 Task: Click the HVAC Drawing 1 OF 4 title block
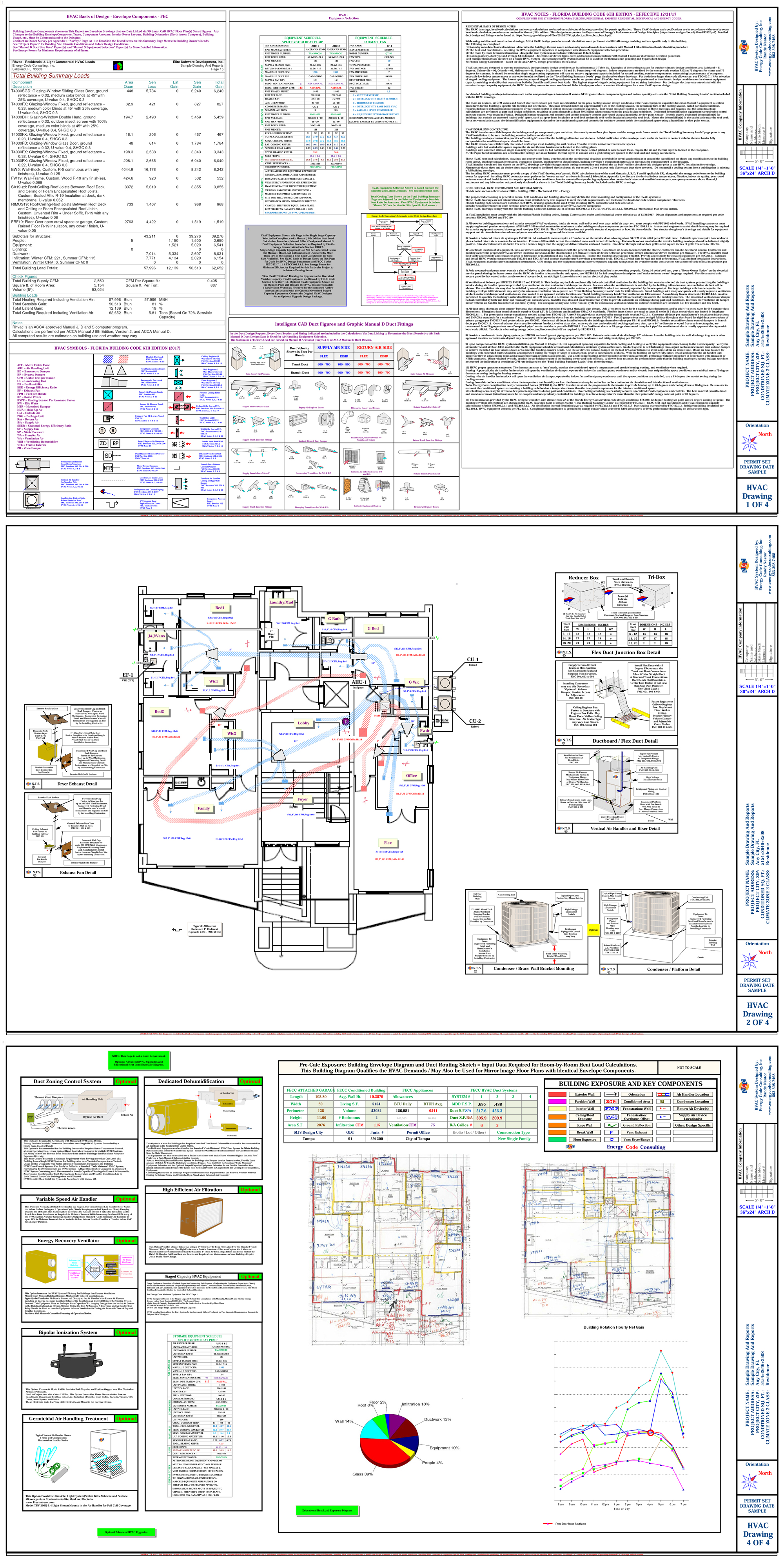click(757, 495)
